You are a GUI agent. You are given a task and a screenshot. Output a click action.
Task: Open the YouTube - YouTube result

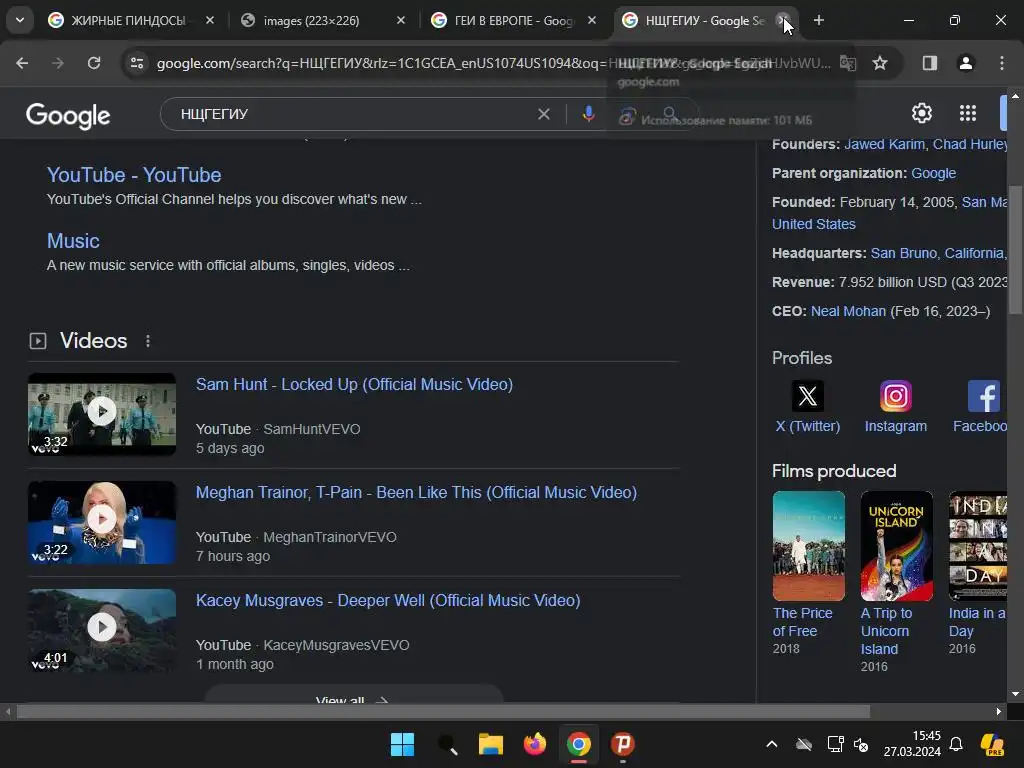point(134,175)
